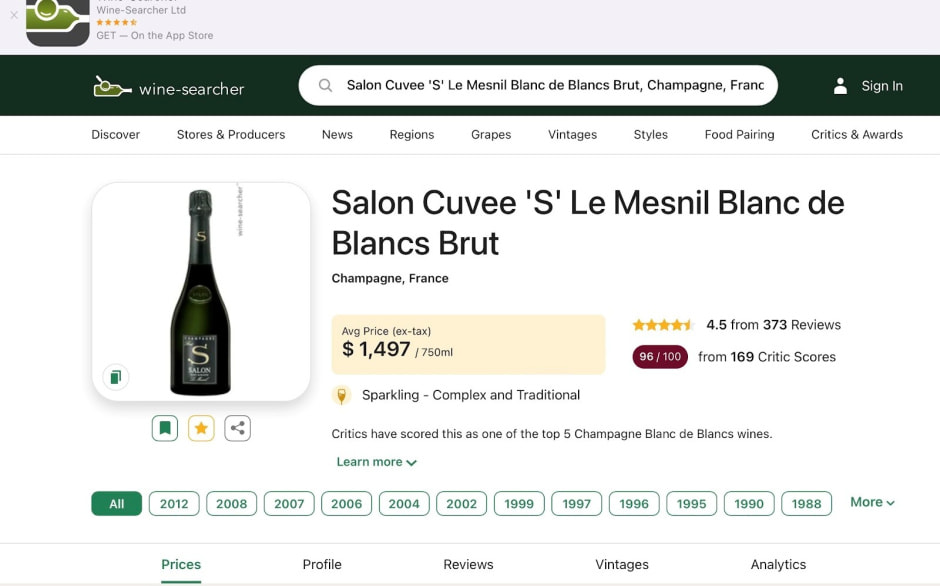Select the 2008 vintage filter
The width and height of the screenshot is (940, 586).
[231, 503]
